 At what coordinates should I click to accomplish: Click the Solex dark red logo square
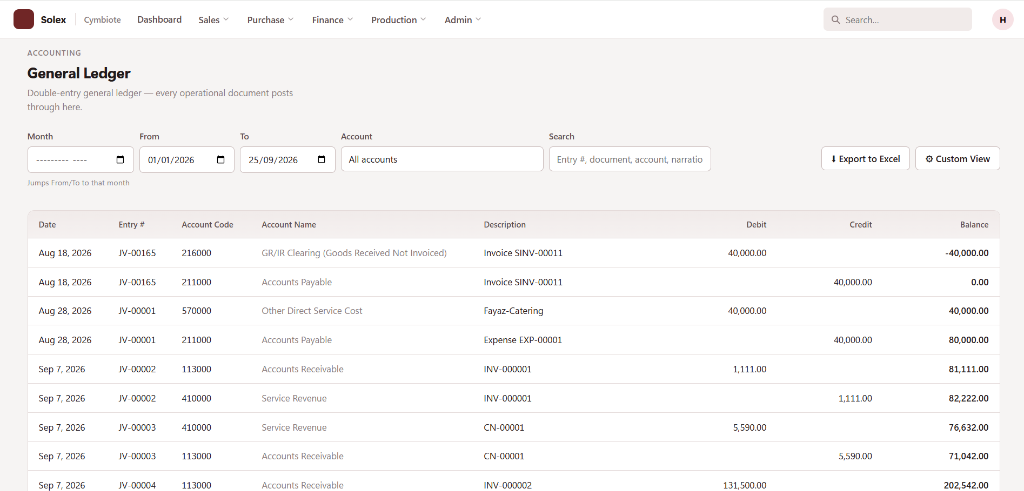pyautogui.click(x=24, y=20)
